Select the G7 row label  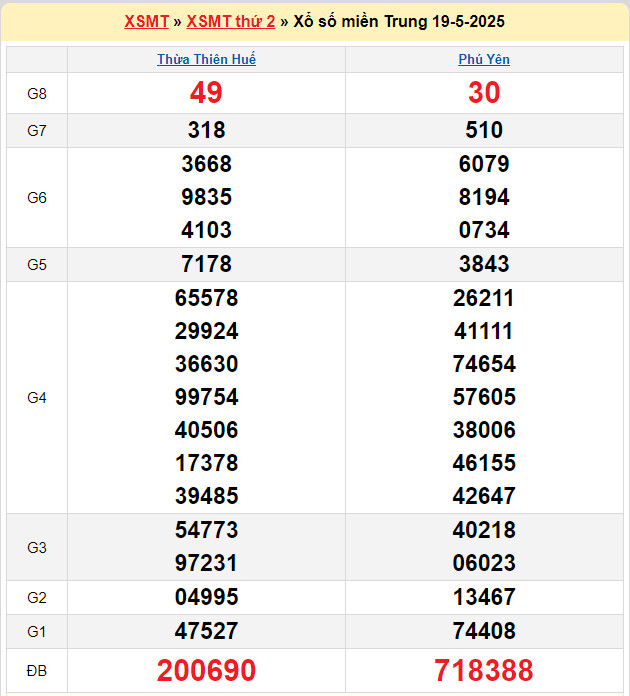coord(37,130)
